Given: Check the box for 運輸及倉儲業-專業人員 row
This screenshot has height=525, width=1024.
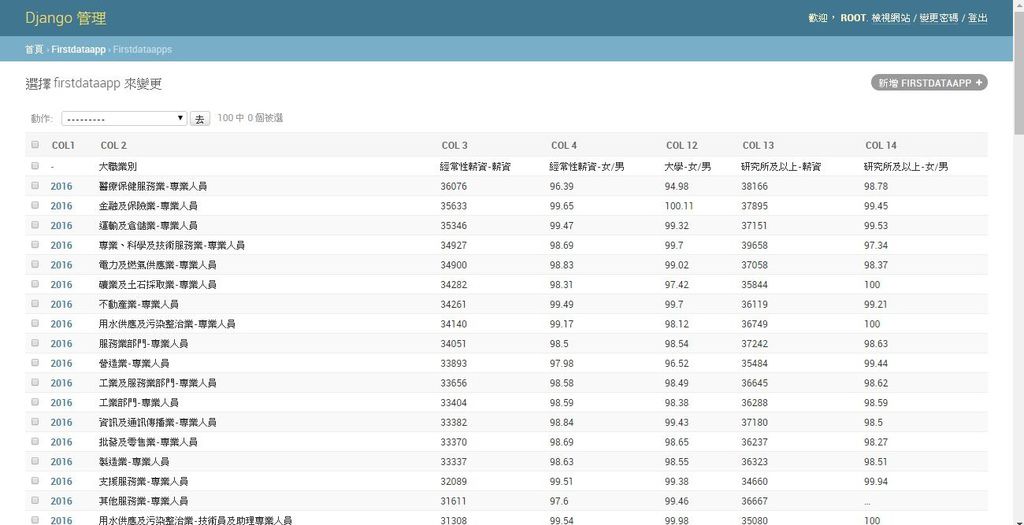Looking at the screenshot, I should (x=35, y=225).
